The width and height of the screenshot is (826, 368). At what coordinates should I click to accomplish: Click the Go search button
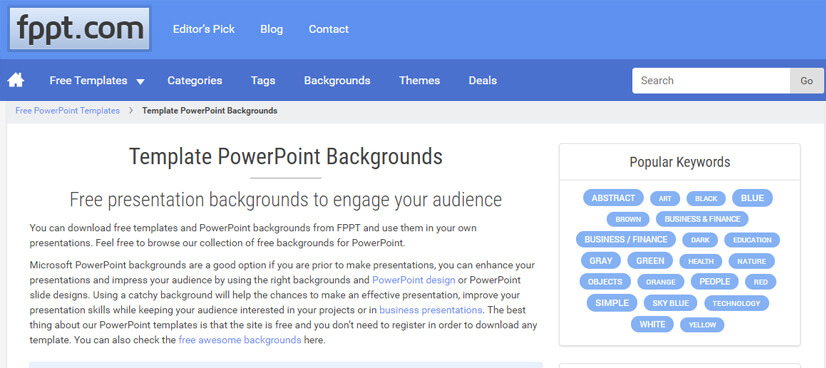(x=807, y=81)
